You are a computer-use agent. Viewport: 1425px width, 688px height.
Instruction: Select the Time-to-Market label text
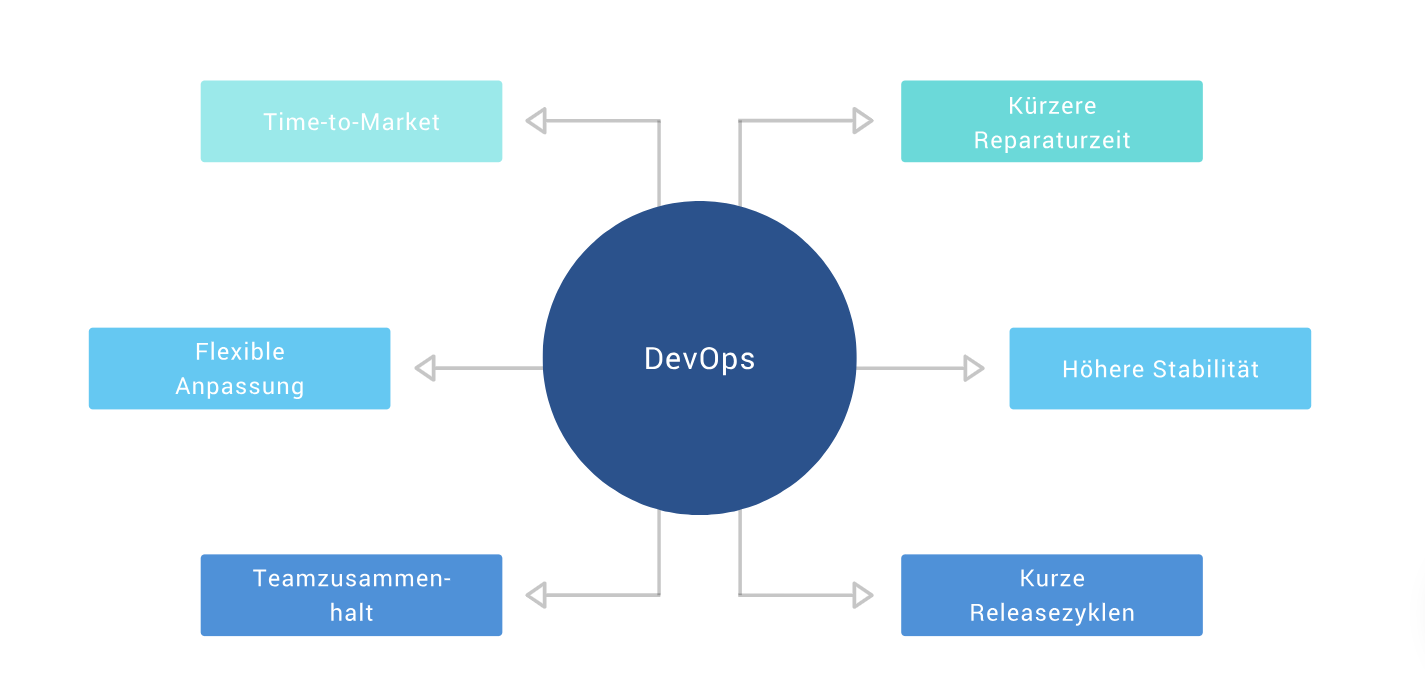point(351,121)
